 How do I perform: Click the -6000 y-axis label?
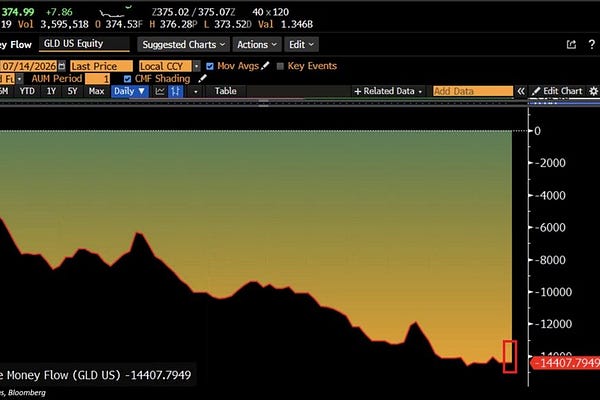pos(552,227)
